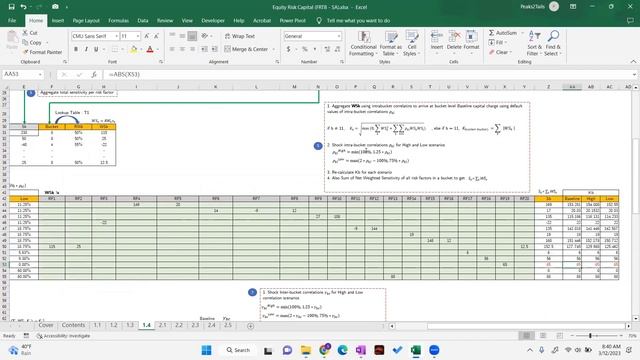Viewport: 640px width, 360px height.
Task: Toggle Italic formatting
Action: 86,49
